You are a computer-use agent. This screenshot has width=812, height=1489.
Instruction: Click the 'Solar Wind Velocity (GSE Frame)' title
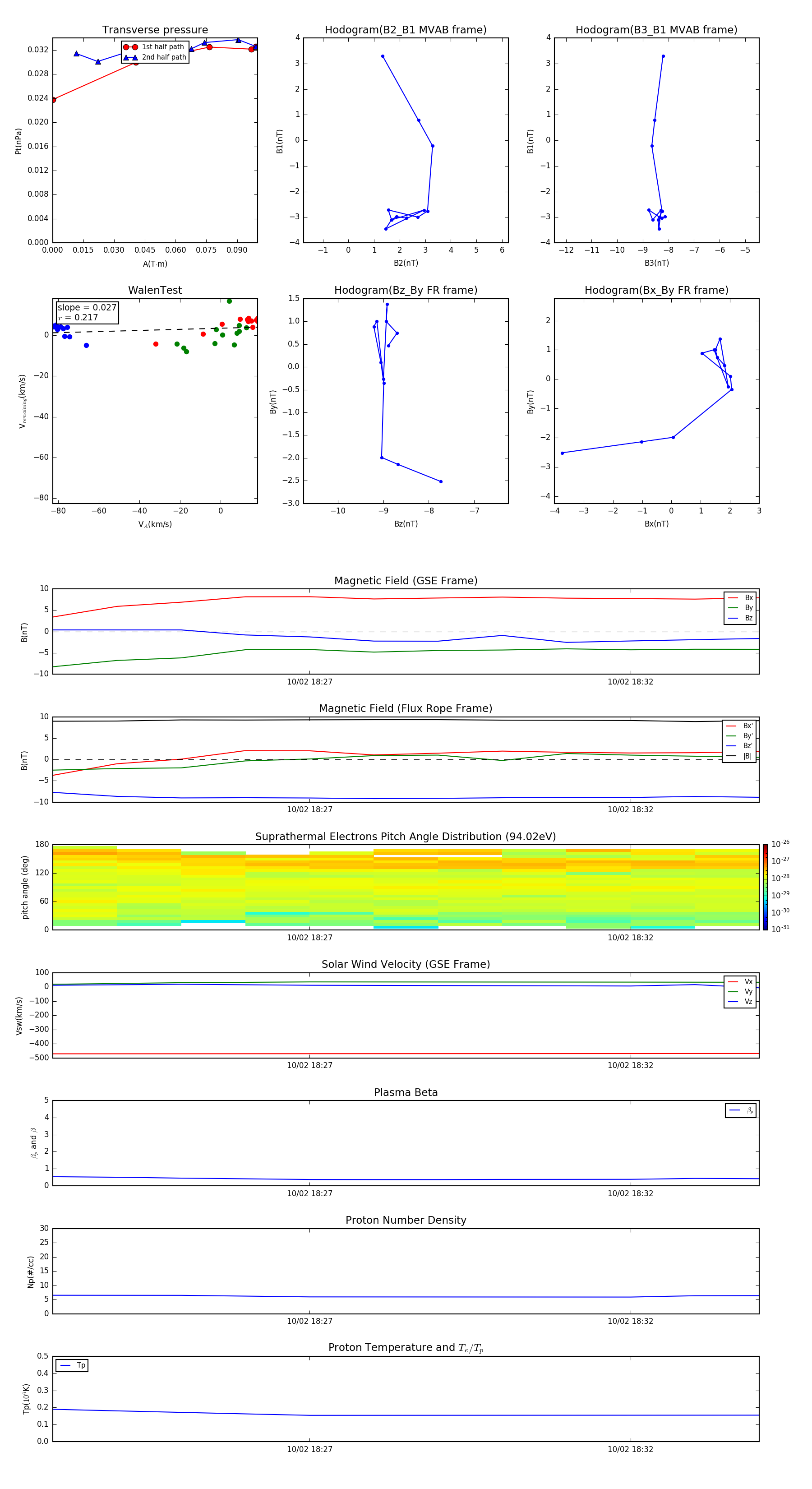pos(406,965)
